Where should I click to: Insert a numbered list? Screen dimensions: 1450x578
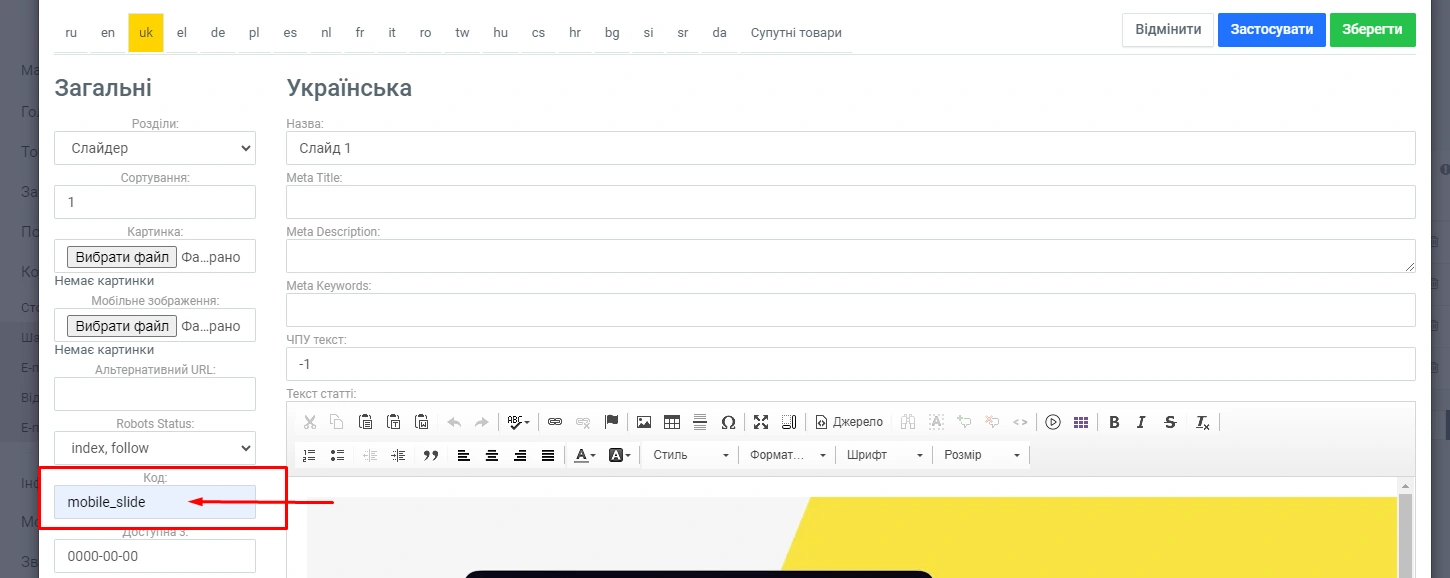(309, 455)
